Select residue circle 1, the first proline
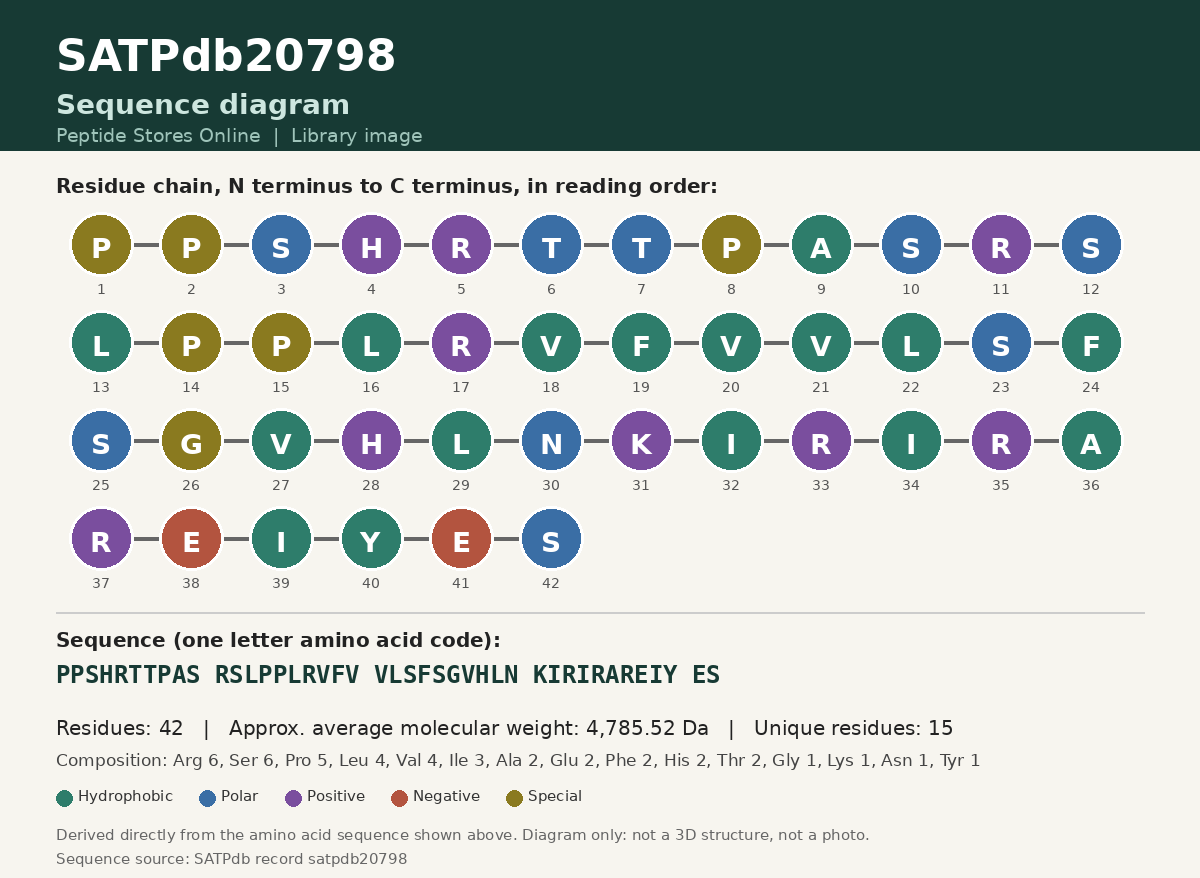1200x878 pixels. (x=101, y=245)
